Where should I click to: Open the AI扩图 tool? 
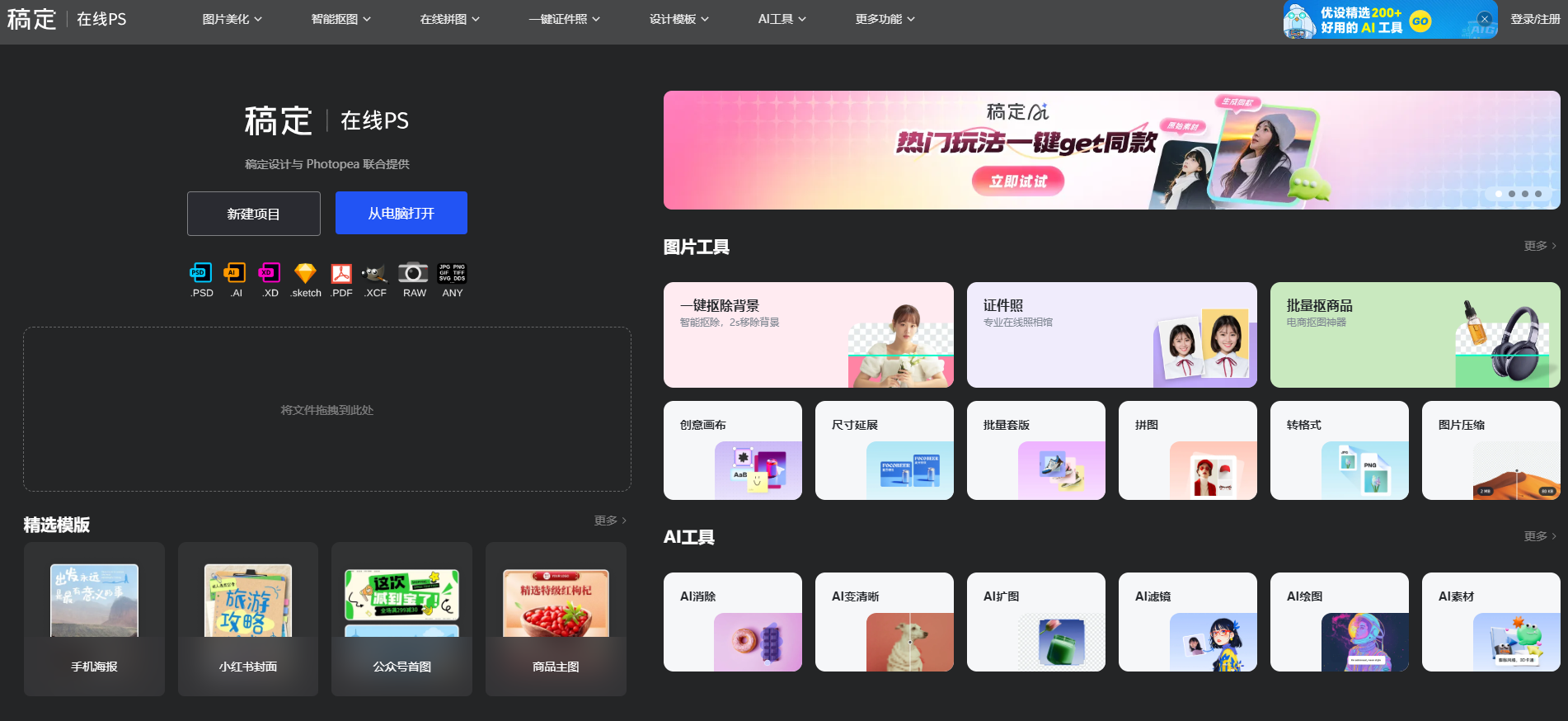pos(1036,622)
